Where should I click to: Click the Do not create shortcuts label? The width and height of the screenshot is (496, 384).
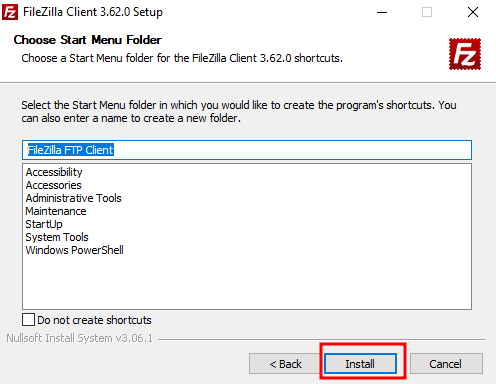tap(94, 320)
